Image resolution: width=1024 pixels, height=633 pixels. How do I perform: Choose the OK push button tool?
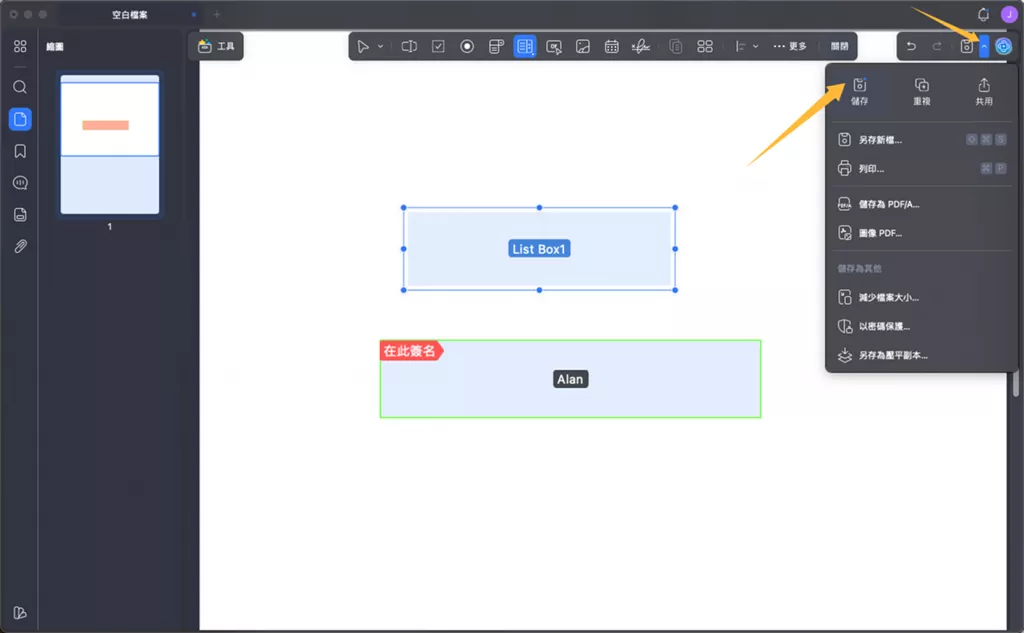point(554,46)
